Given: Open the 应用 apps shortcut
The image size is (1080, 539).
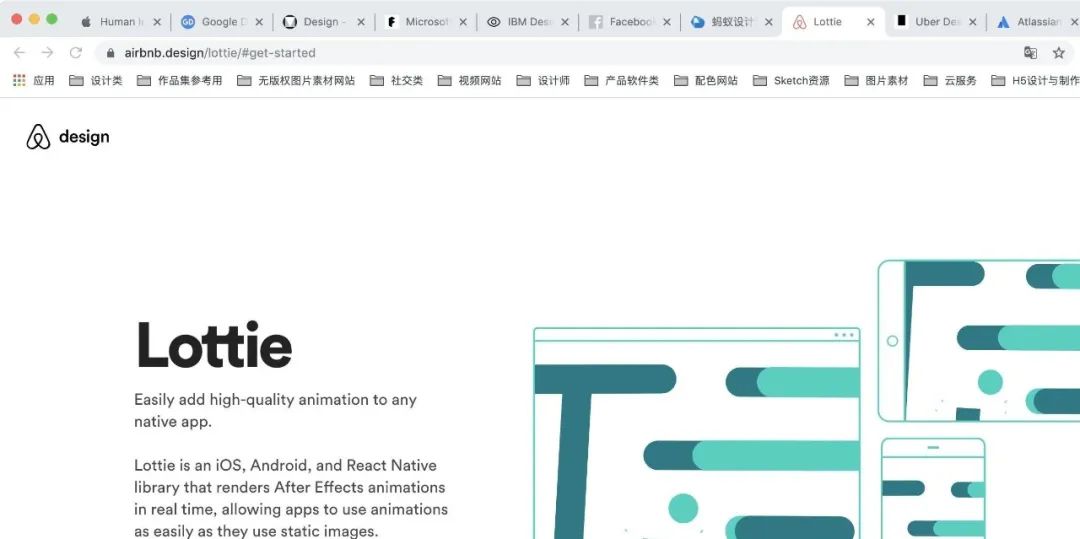Looking at the screenshot, I should coord(33,81).
